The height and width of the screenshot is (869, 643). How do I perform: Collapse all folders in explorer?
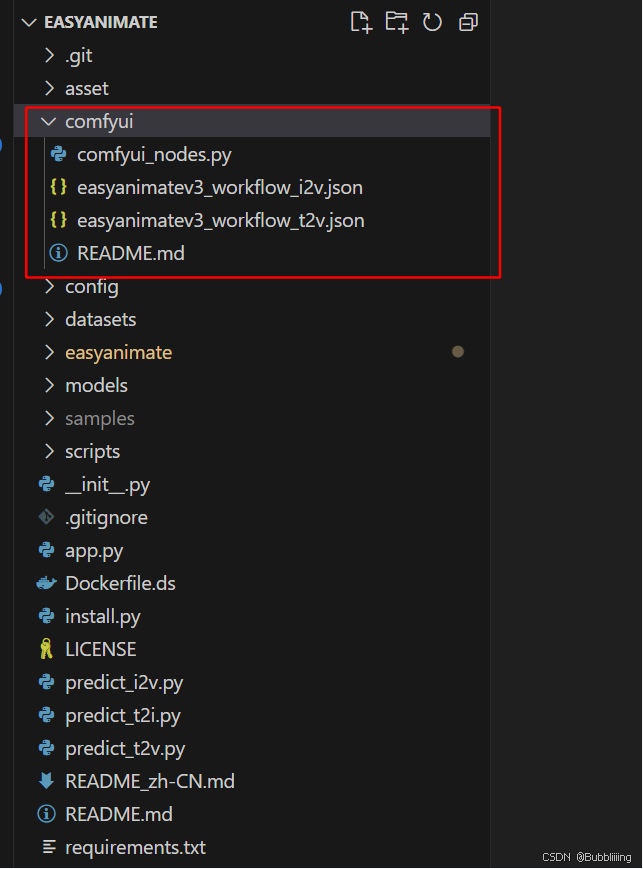pyautogui.click(x=468, y=22)
